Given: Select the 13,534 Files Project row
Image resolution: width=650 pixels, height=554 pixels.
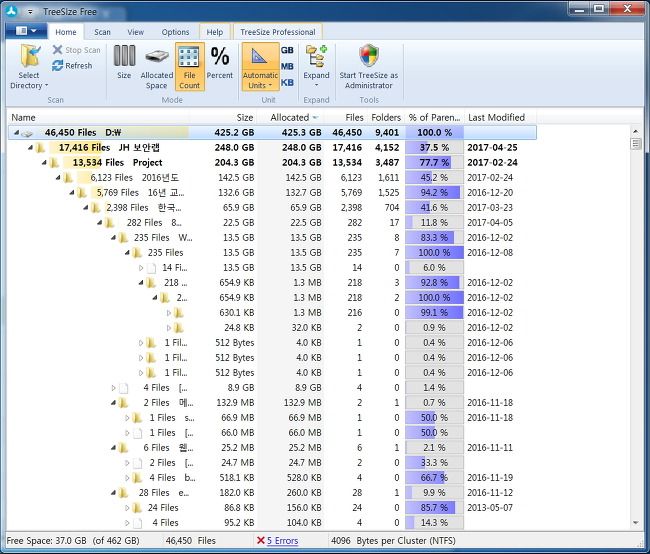Looking at the screenshot, I should point(272,163).
